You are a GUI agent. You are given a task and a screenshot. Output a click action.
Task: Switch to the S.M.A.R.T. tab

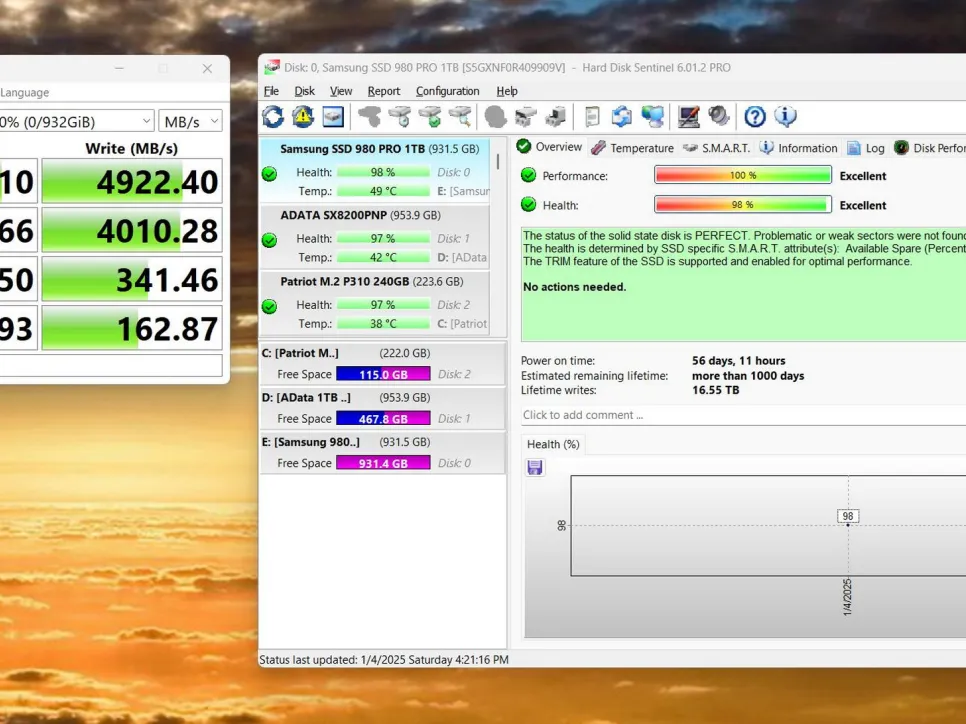point(716,148)
